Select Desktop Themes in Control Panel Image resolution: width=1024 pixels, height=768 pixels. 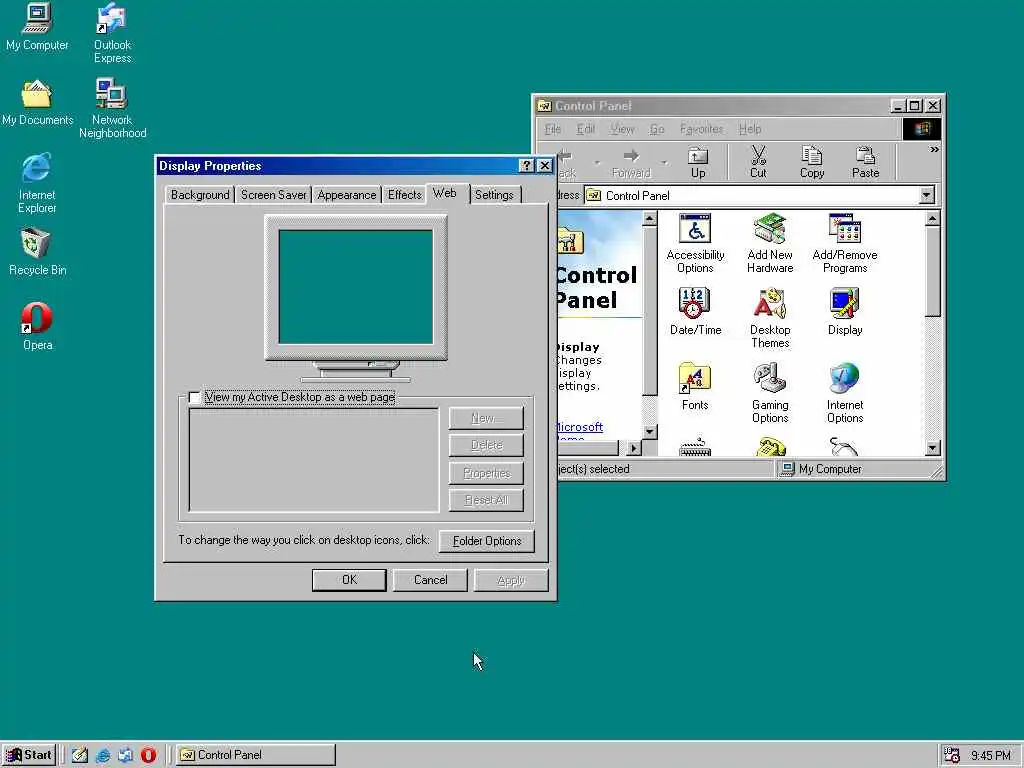tap(770, 319)
